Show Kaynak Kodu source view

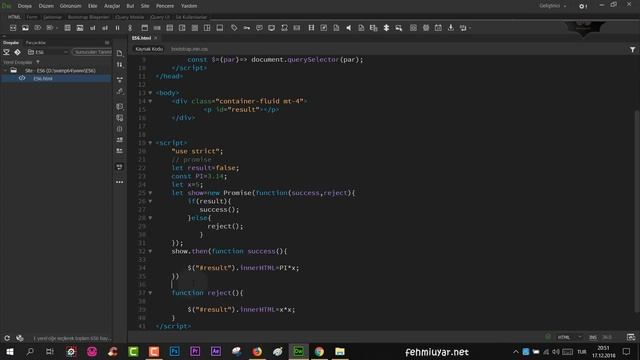point(149,49)
